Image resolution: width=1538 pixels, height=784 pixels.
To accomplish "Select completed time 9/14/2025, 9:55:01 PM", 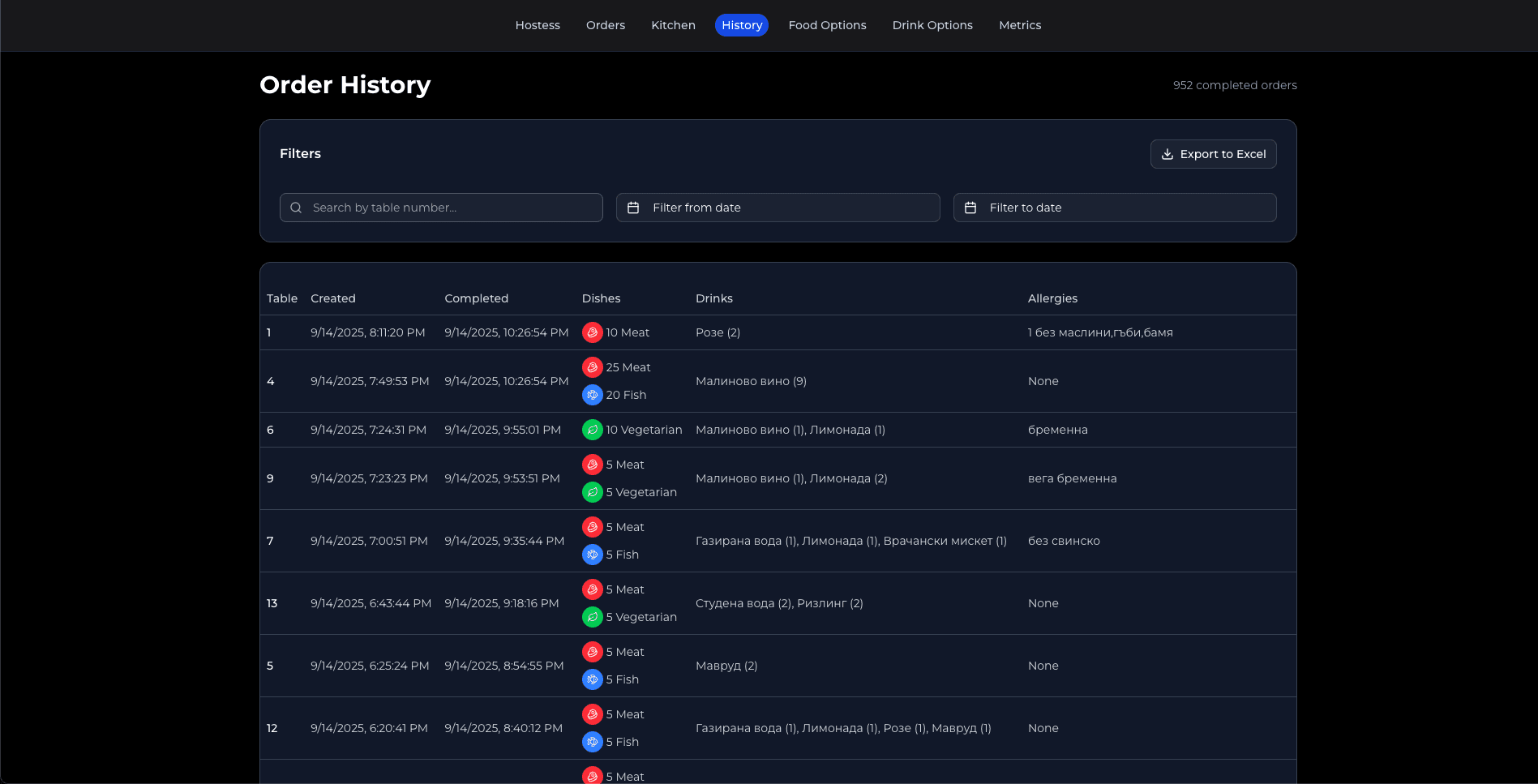I will coord(503,430).
